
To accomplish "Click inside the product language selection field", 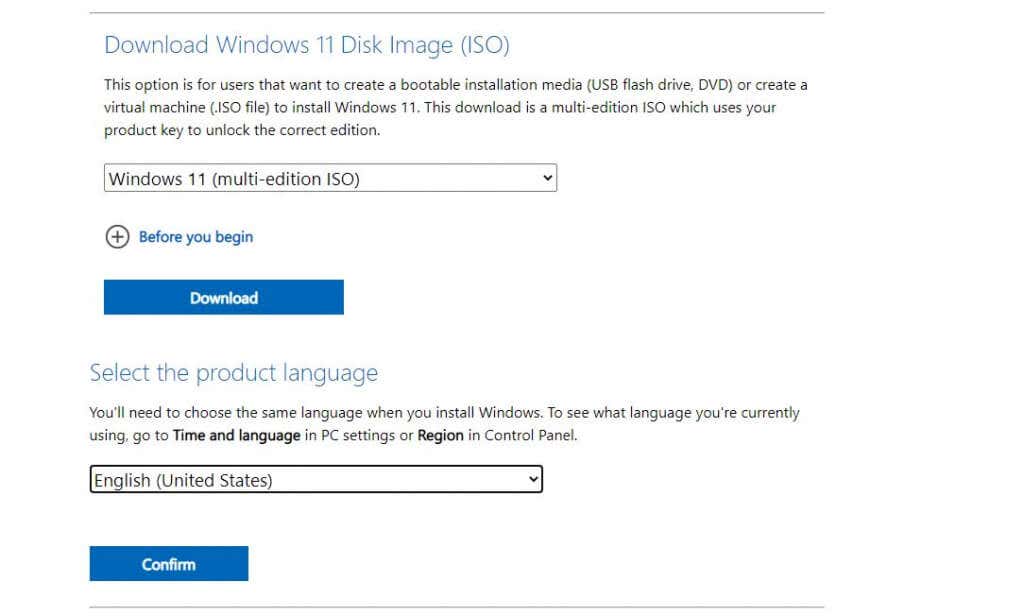I will coord(300,479).
